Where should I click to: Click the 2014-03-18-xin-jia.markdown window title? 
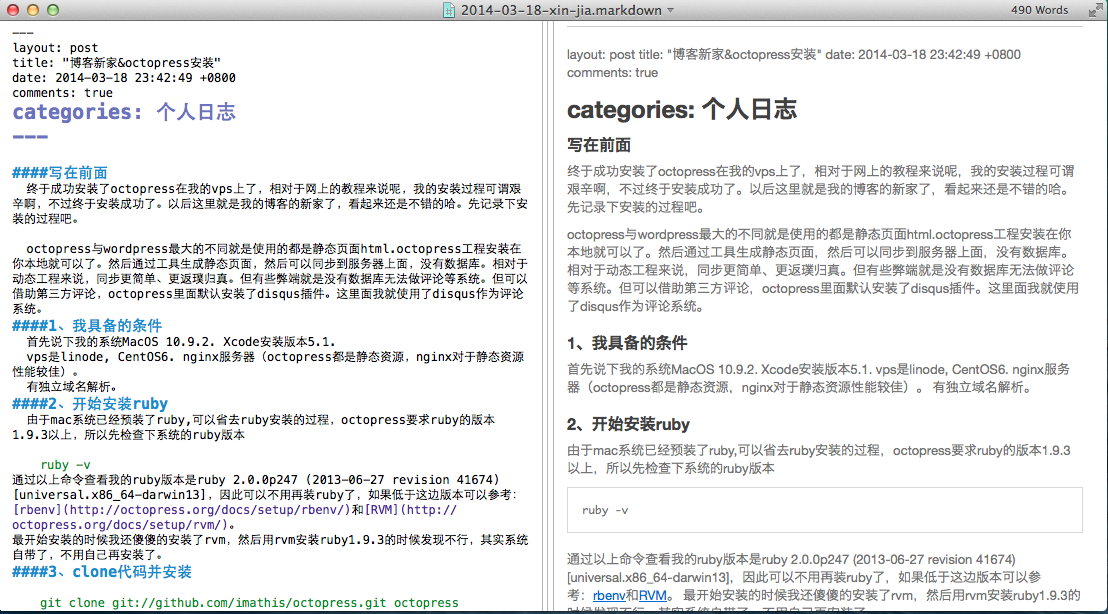[x=560, y=10]
